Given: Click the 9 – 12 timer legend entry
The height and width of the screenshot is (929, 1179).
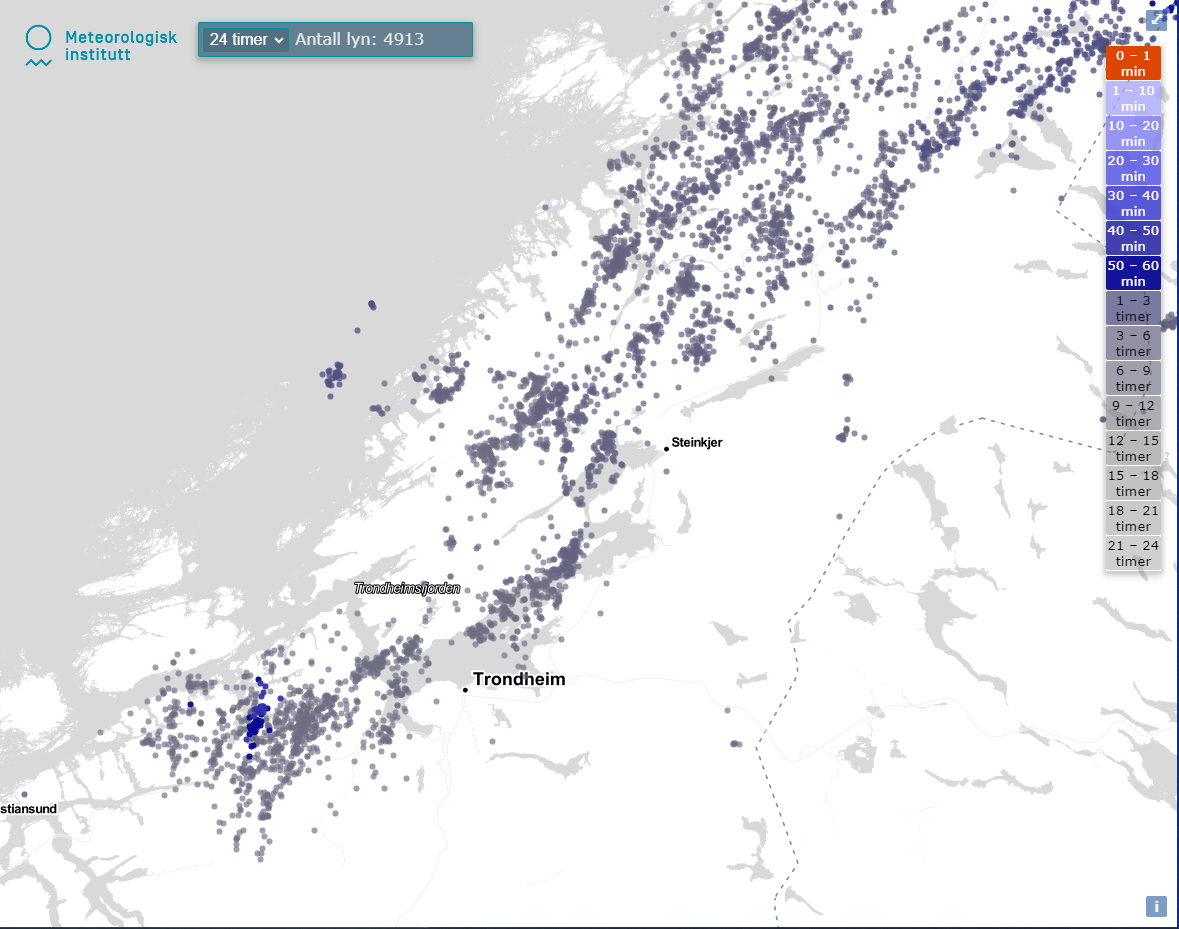Looking at the screenshot, I should (x=1133, y=413).
